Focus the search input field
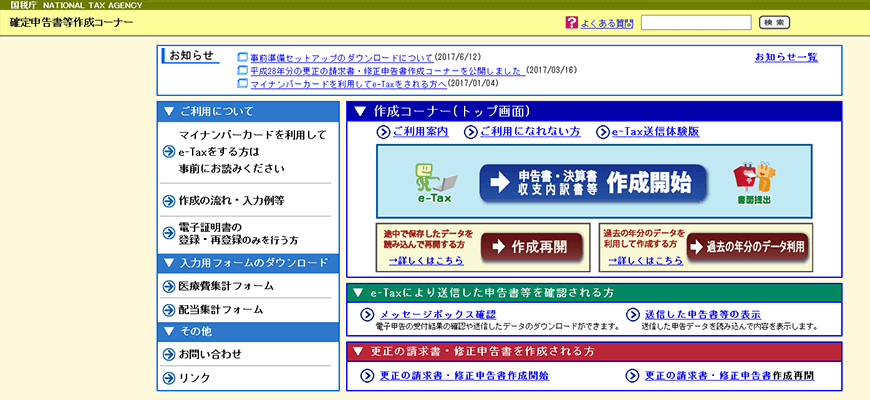The image size is (870, 400). [x=696, y=23]
